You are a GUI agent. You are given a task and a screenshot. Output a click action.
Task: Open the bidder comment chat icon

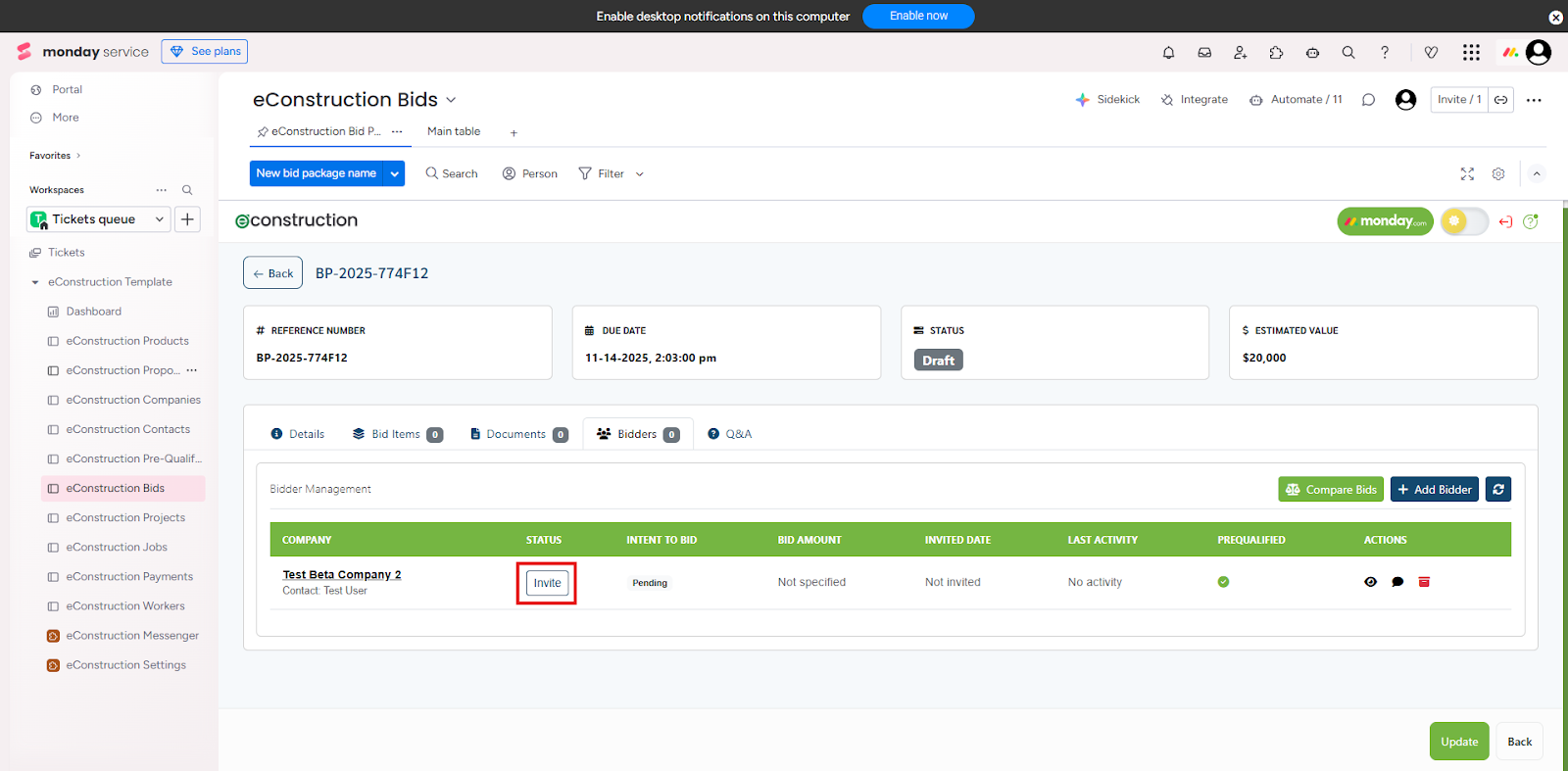pos(1397,582)
